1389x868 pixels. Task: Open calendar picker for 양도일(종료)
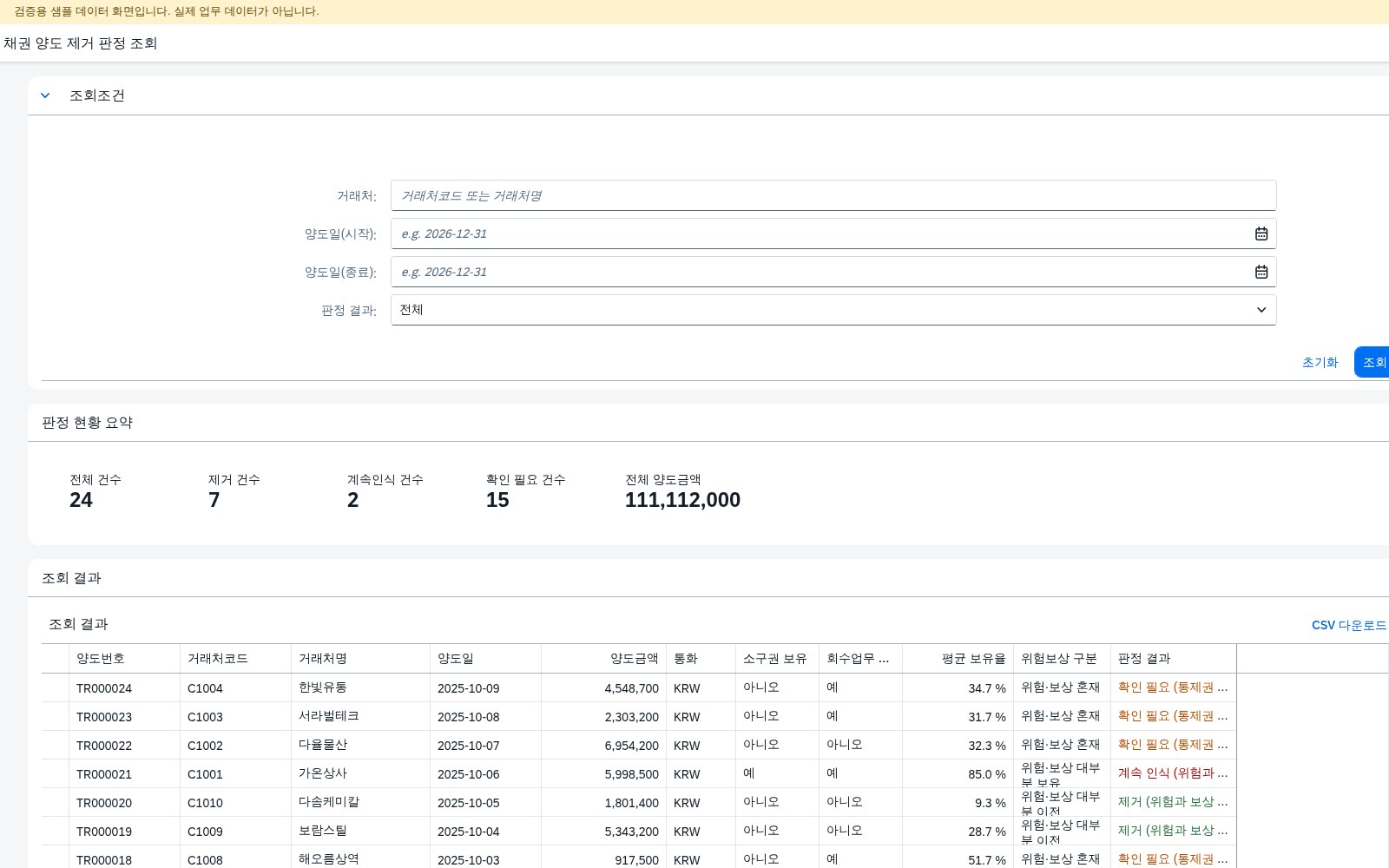(x=1261, y=272)
